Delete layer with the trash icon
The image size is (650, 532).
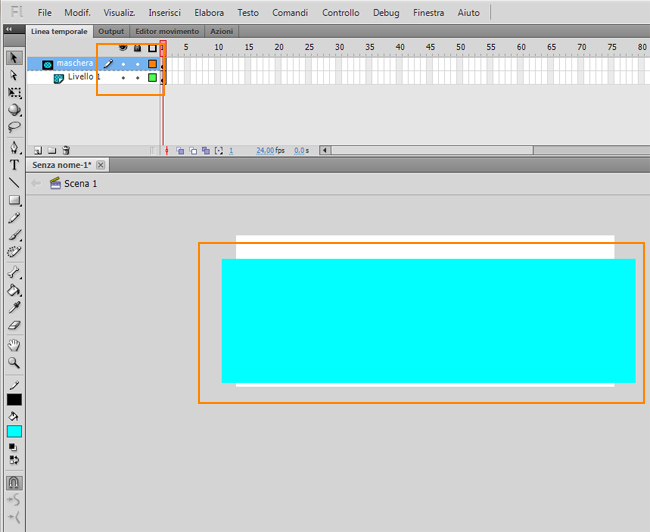coord(66,150)
